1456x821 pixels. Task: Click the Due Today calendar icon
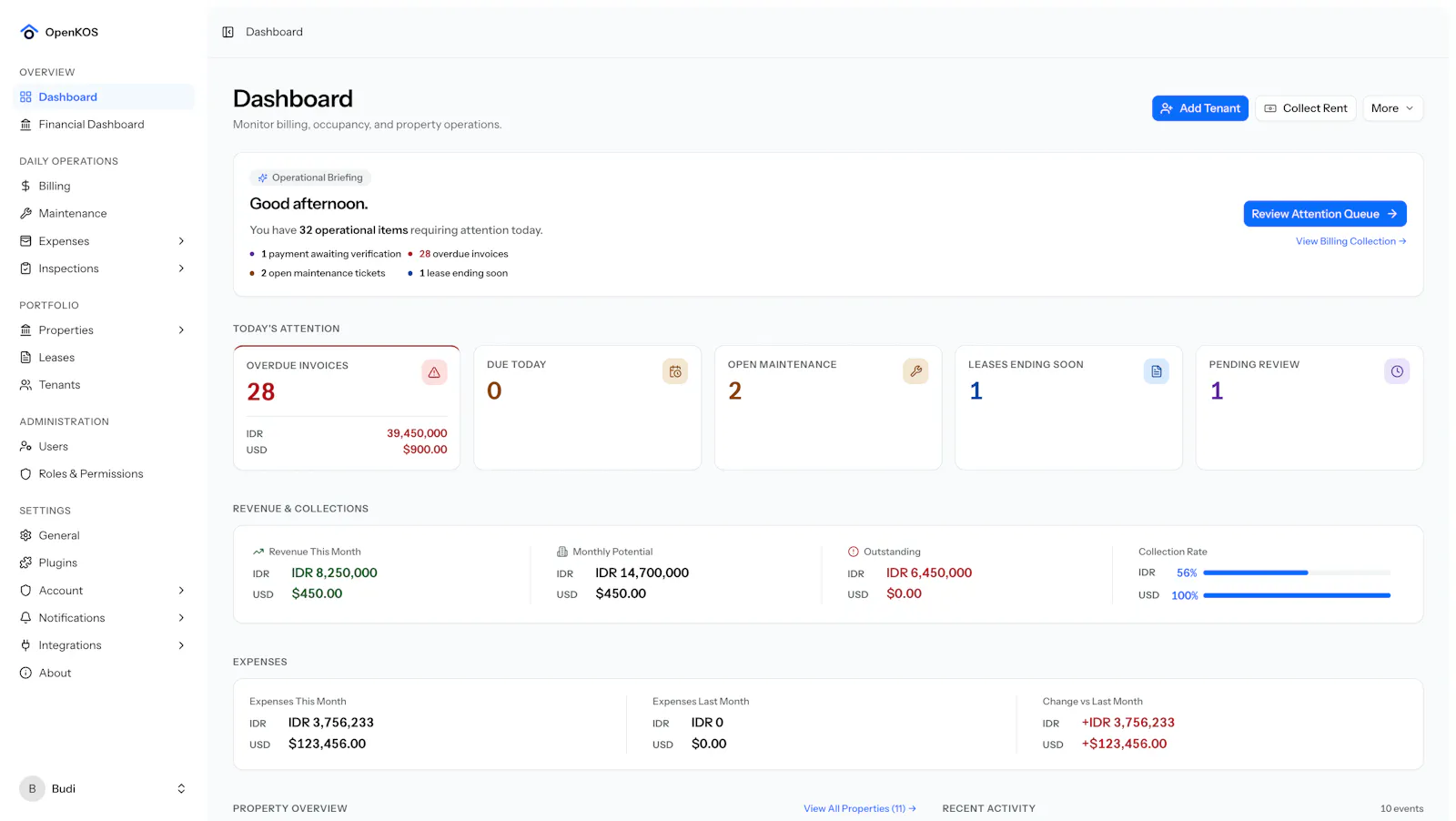point(675,371)
